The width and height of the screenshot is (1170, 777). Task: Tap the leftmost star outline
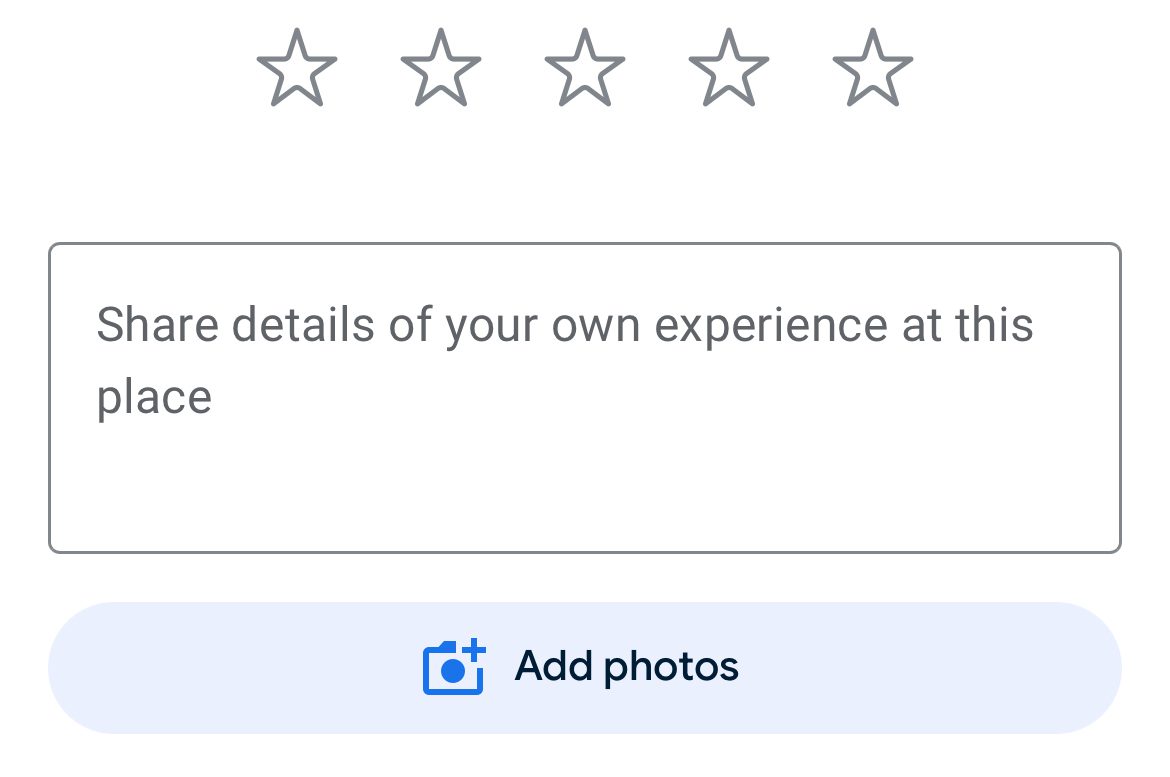click(x=297, y=68)
